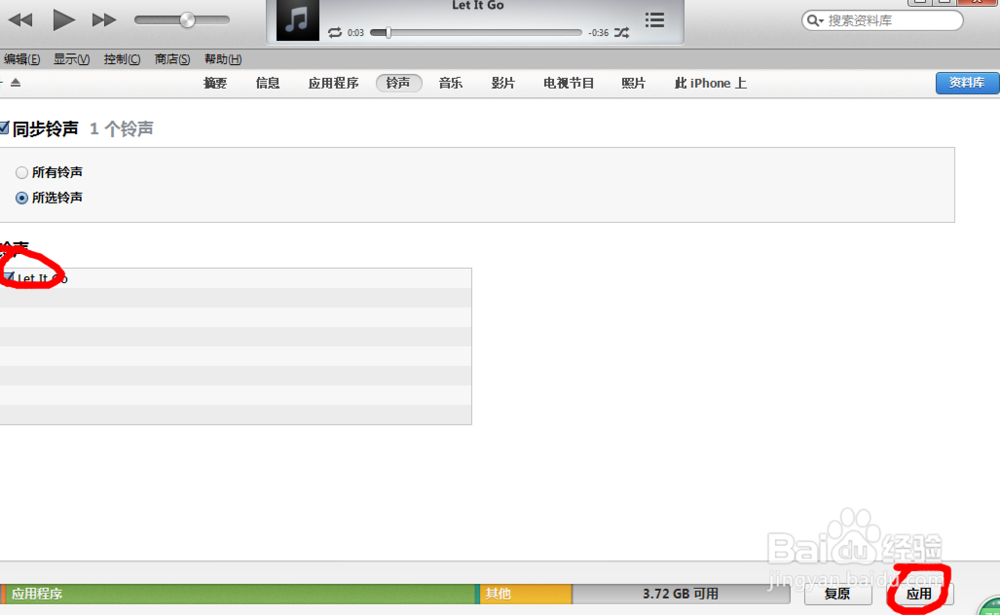Click the green 应用程序 storage segment
This screenshot has height=615, width=1000.
click(x=240, y=594)
